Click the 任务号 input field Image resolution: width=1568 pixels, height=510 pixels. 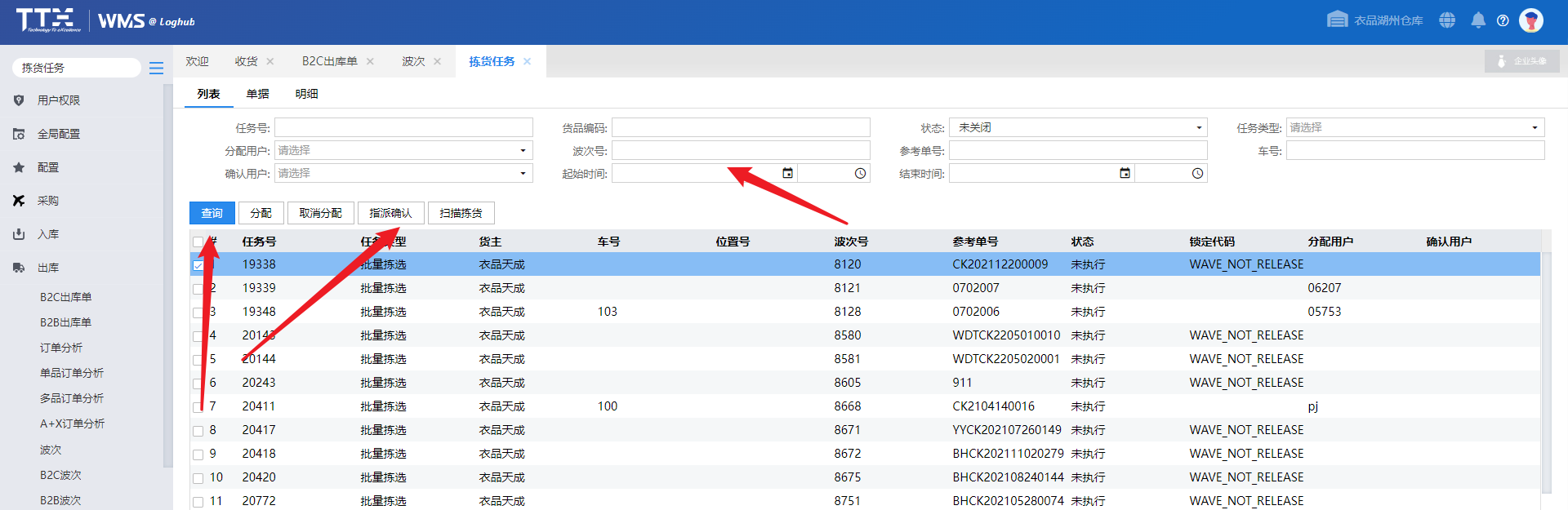[403, 128]
